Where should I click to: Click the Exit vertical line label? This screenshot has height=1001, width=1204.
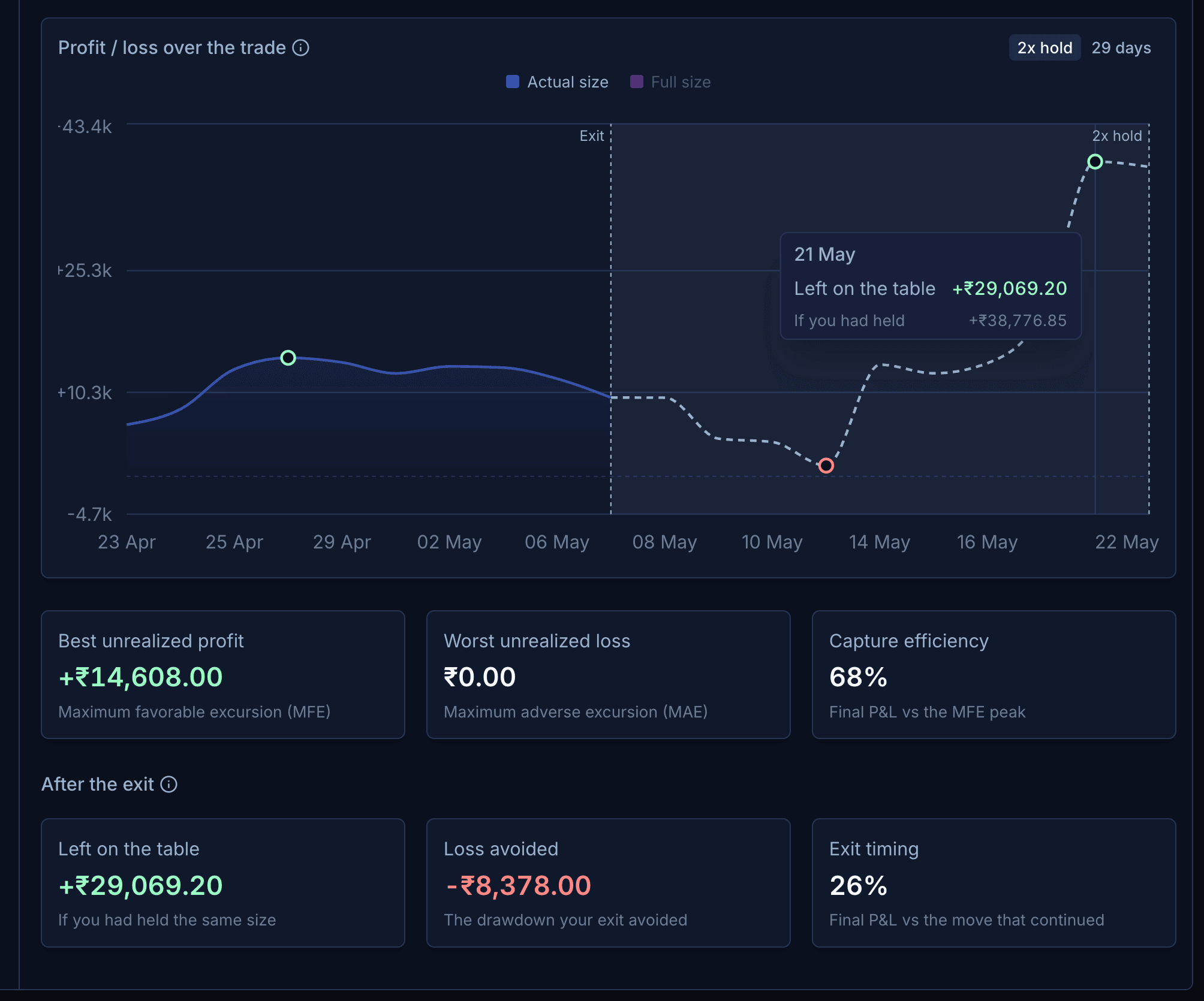click(591, 136)
